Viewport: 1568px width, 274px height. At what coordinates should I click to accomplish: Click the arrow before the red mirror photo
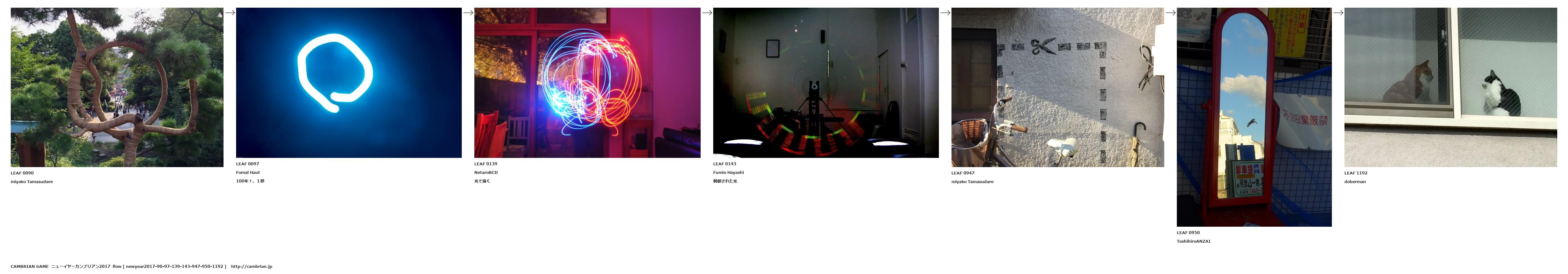[1170, 13]
